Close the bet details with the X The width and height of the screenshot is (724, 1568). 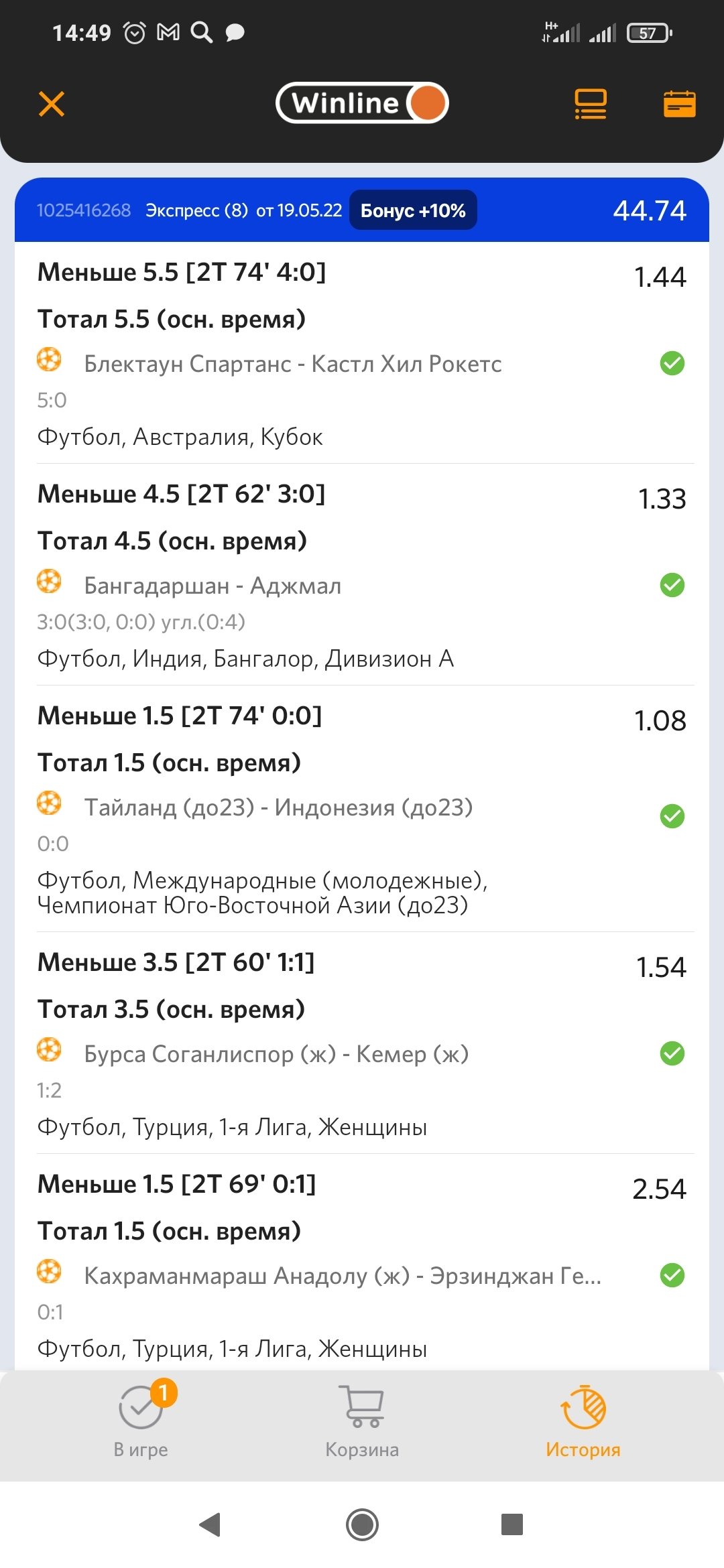coord(52,105)
